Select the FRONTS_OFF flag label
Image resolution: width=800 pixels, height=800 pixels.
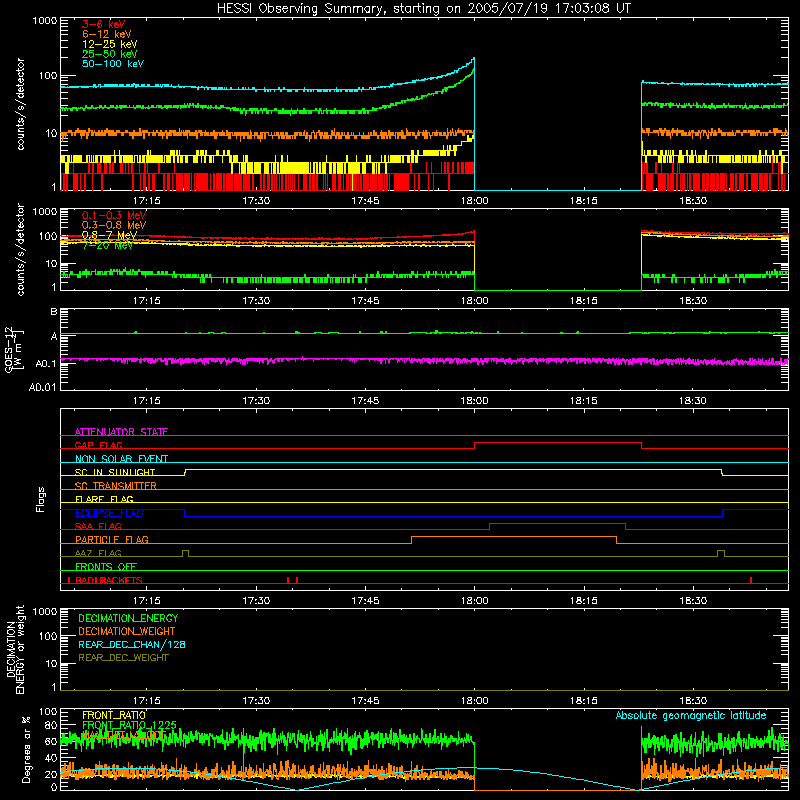point(106,566)
